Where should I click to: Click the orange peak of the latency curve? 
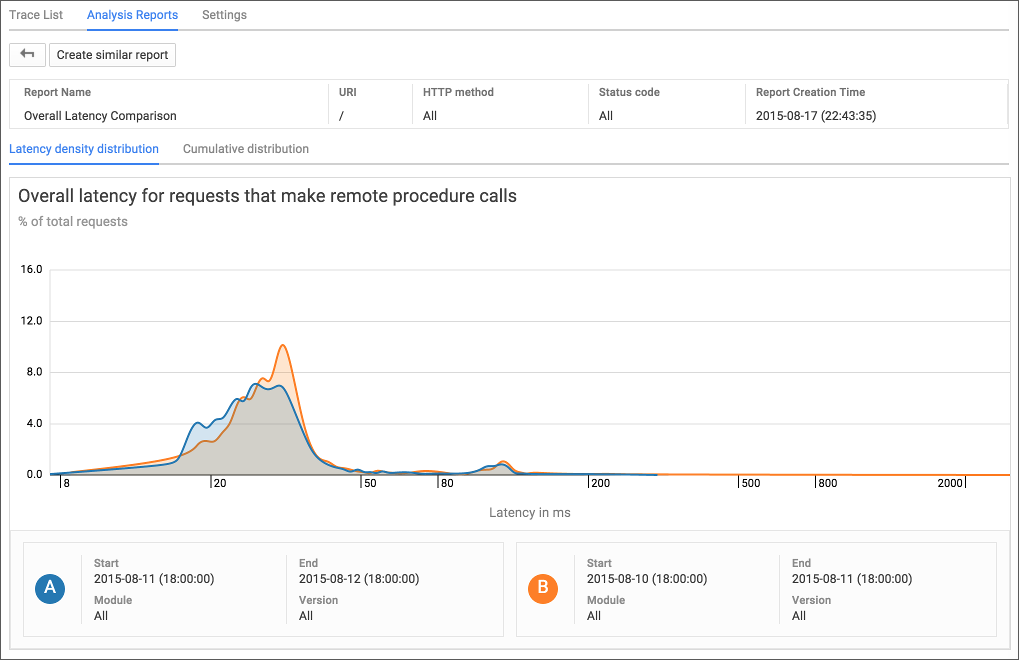(x=284, y=347)
